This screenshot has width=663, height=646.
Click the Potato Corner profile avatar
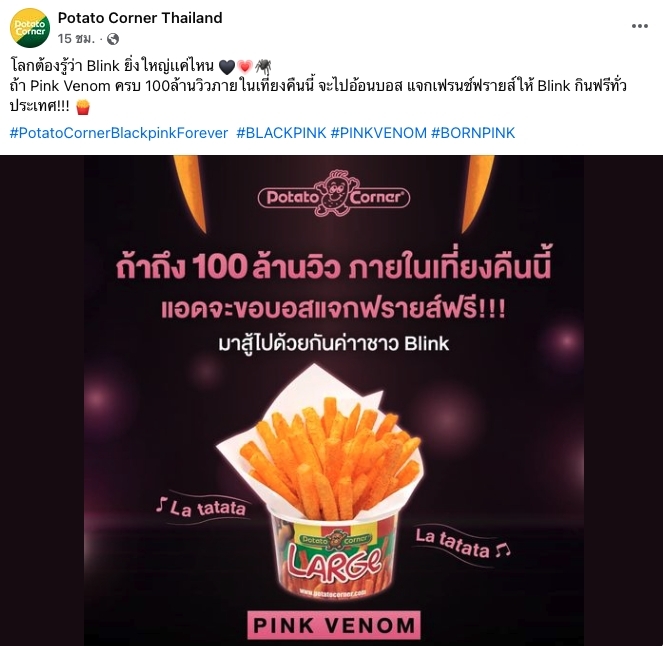pos(30,28)
